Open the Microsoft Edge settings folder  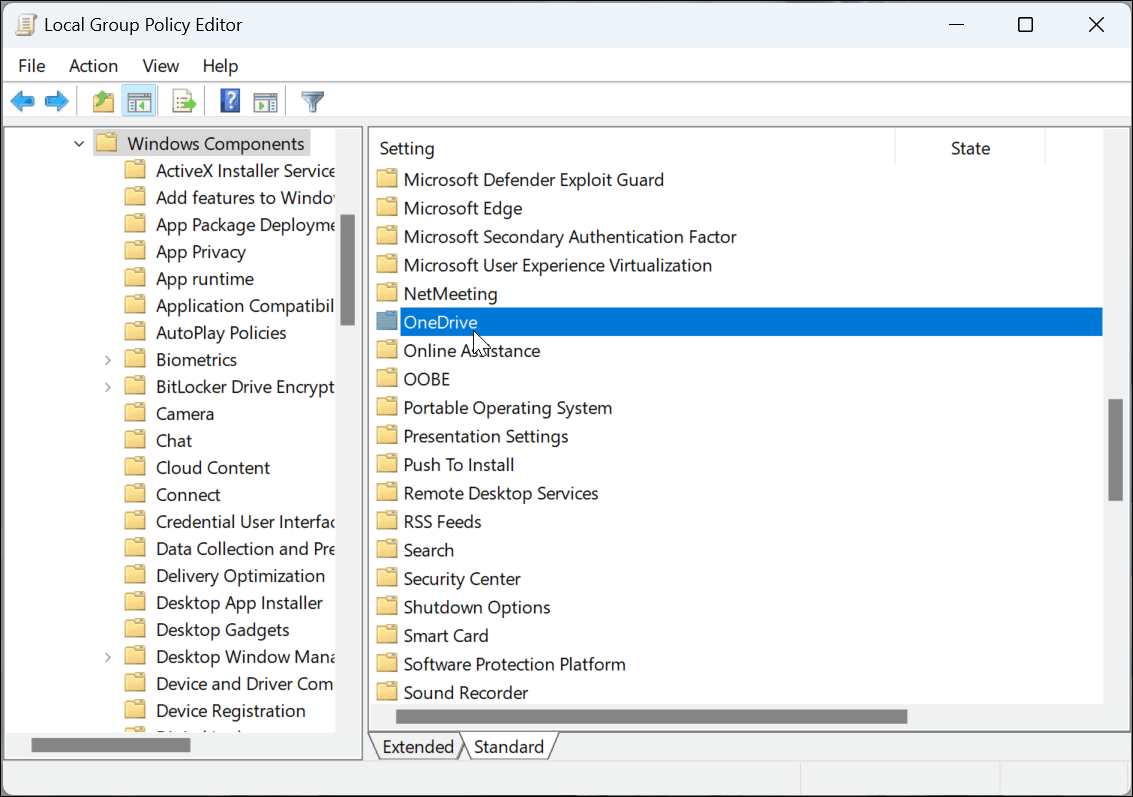coord(461,207)
